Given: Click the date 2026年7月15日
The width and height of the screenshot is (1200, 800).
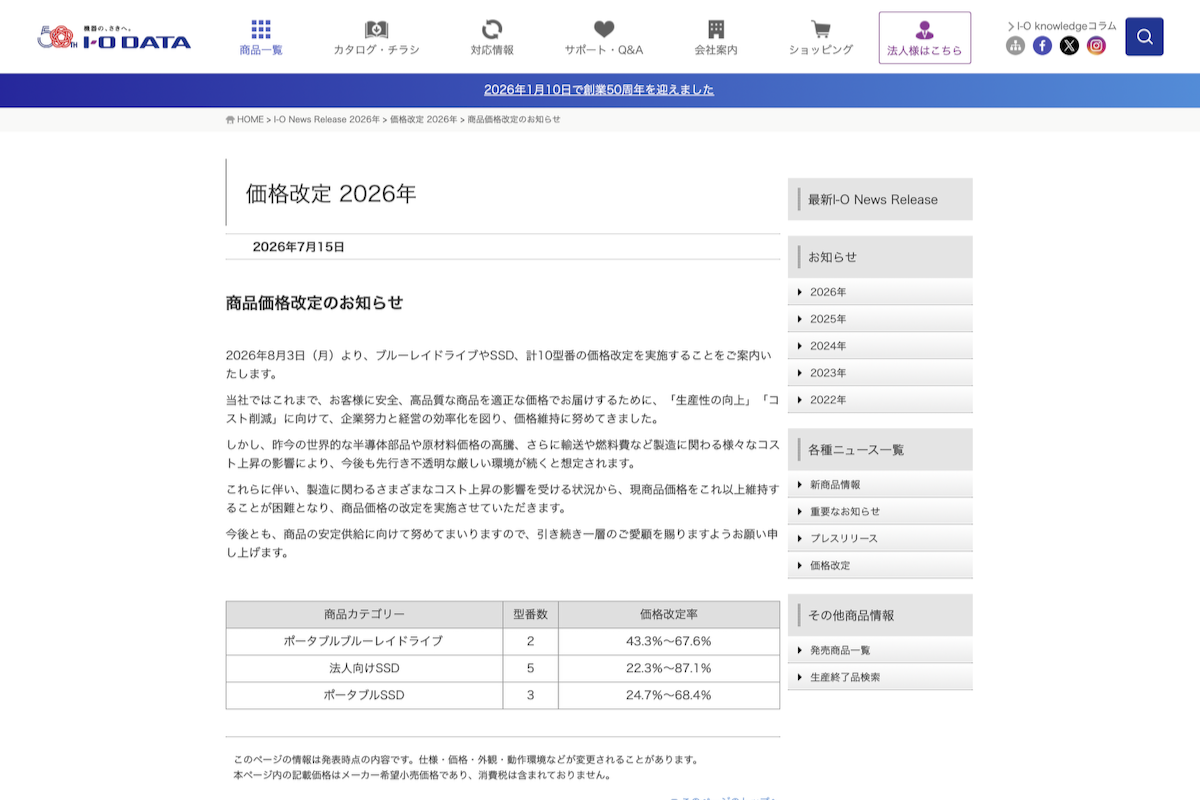Looking at the screenshot, I should coord(299,247).
